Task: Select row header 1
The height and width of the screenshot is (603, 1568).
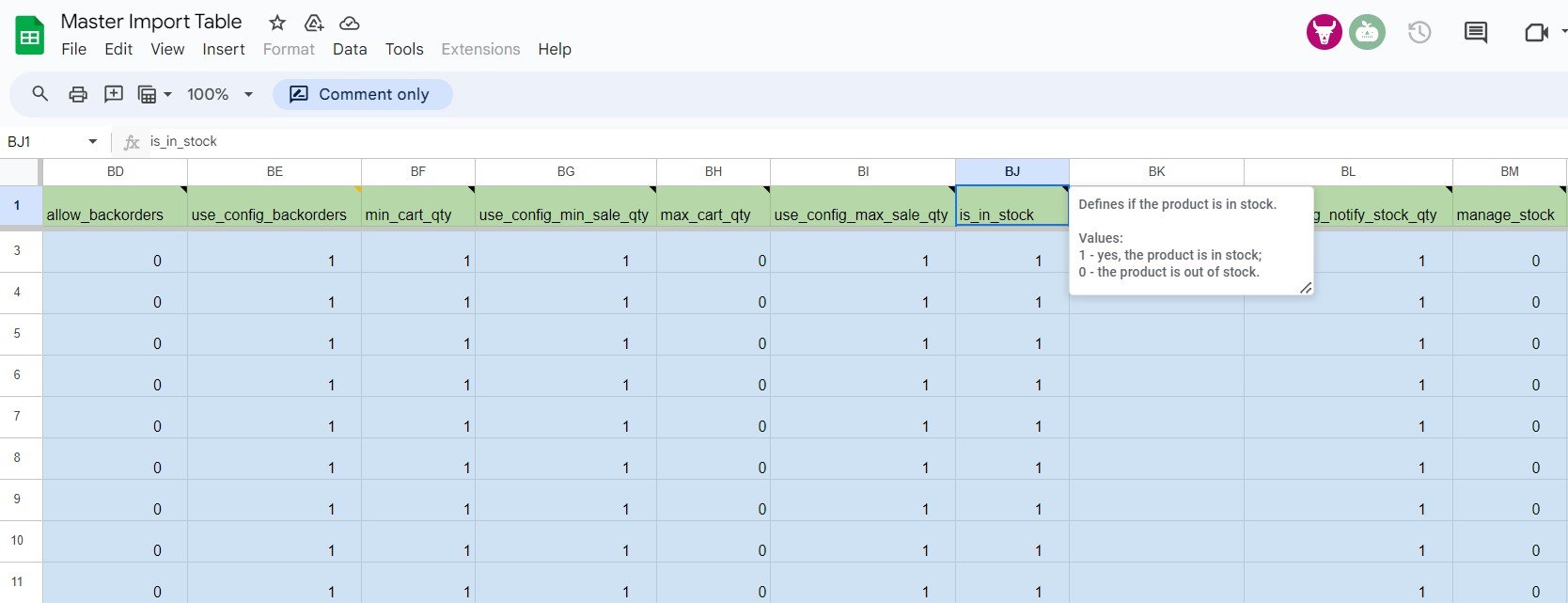Action: (x=19, y=205)
